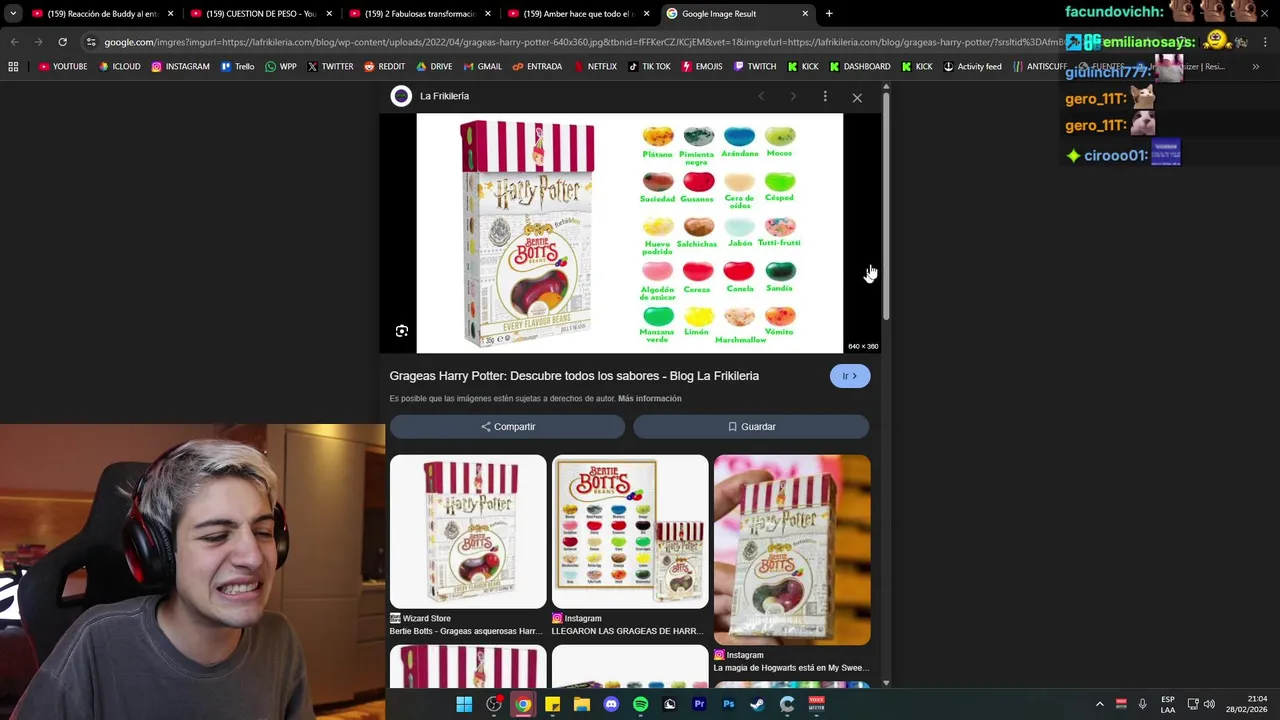
Task: Close the image preview panel
Action: 857,97
